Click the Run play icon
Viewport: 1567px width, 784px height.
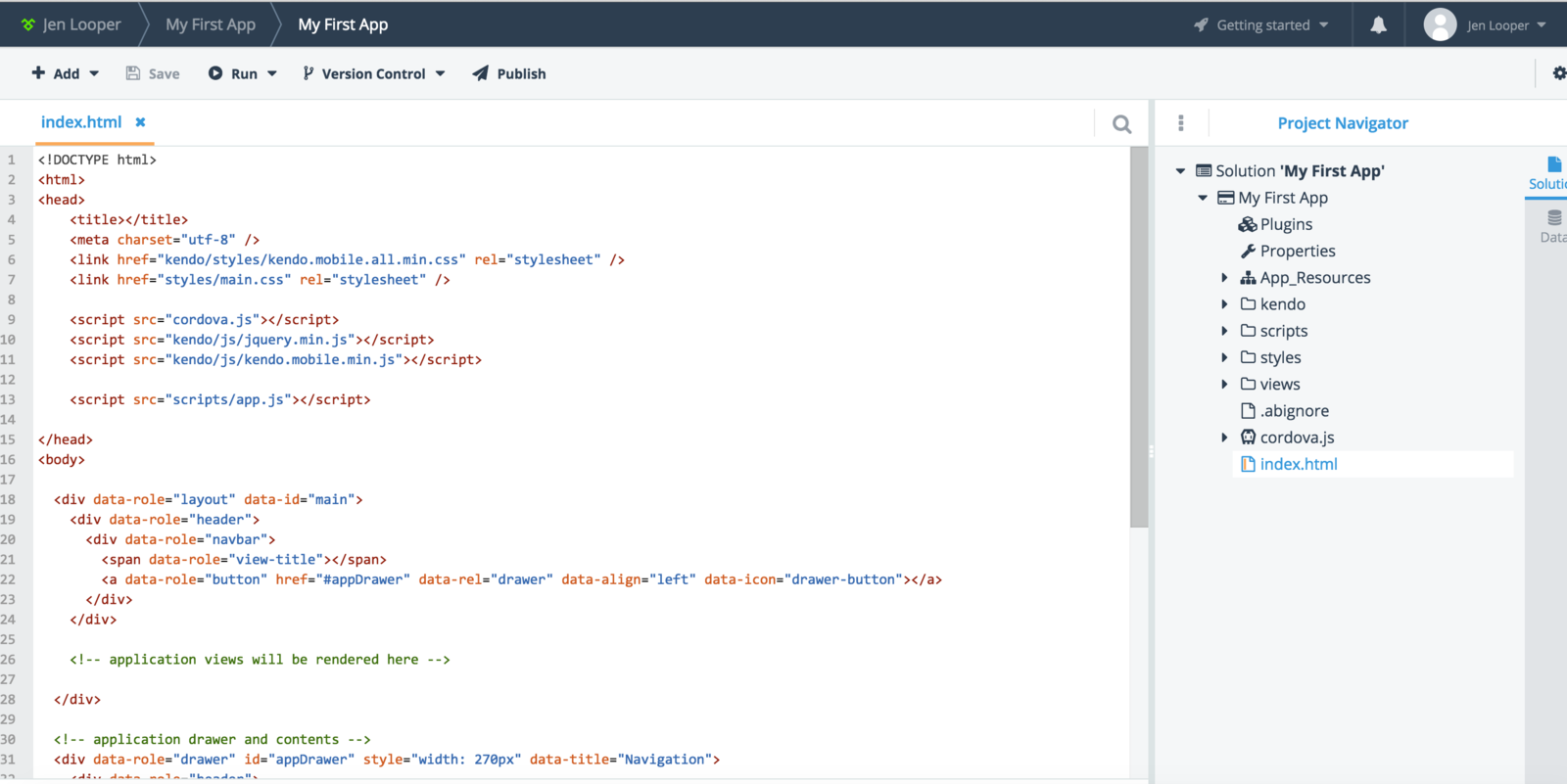(x=215, y=73)
